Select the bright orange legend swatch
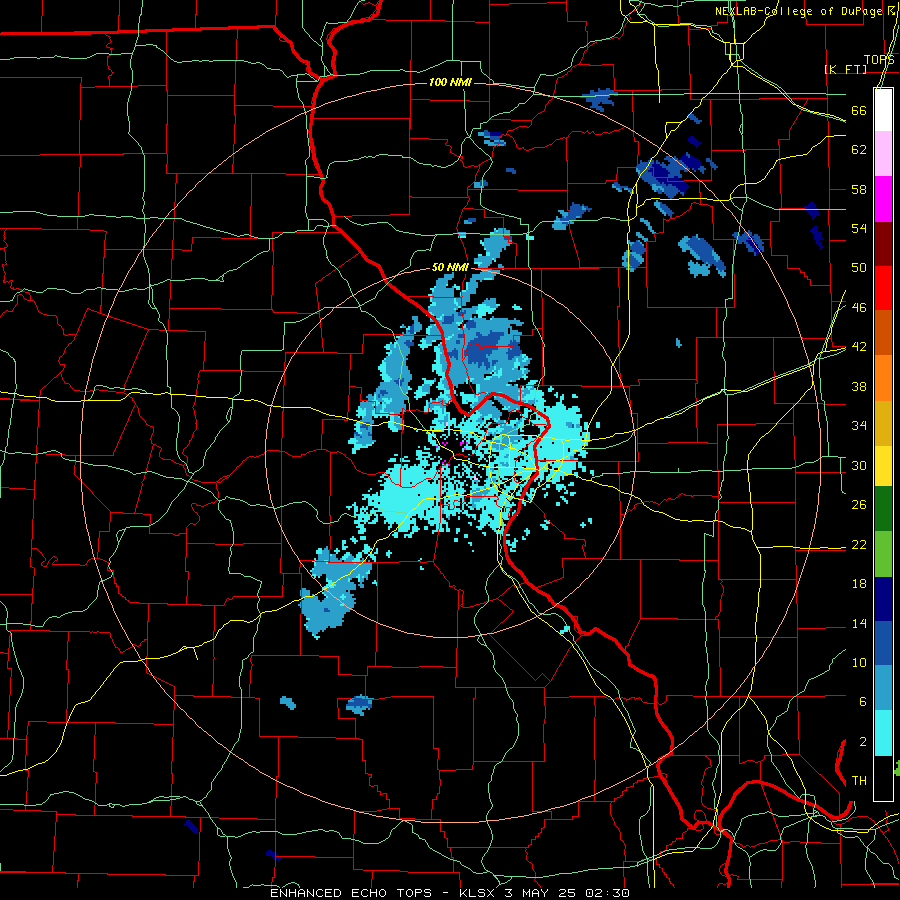The height and width of the screenshot is (900, 900). pos(883,378)
